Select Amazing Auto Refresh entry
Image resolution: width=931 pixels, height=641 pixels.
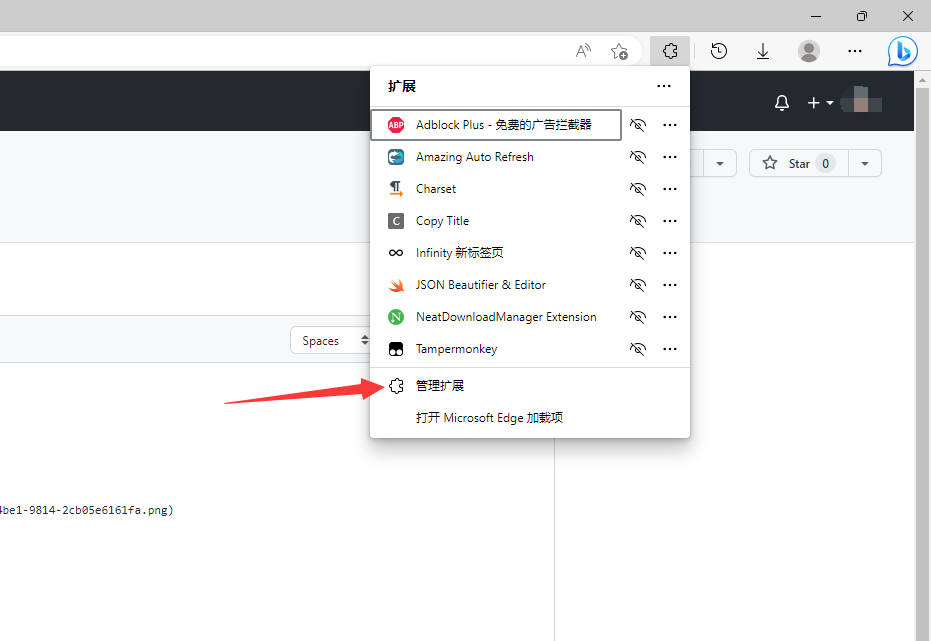point(496,157)
